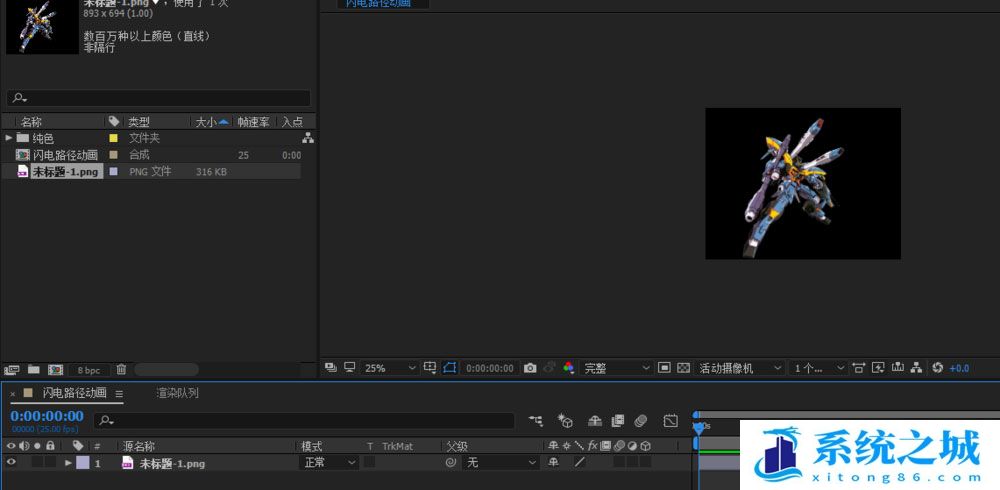Sort the Project panel by 类型 column

pyautogui.click(x=139, y=122)
